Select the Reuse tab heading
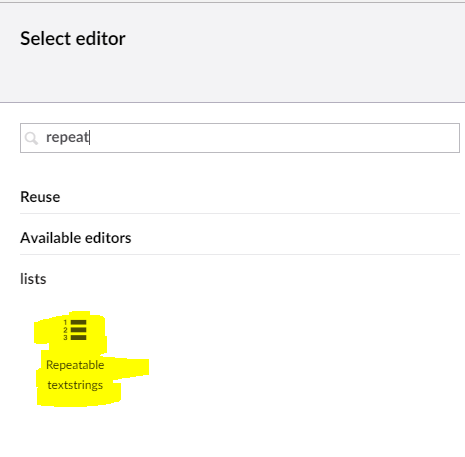 tap(40, 197)
